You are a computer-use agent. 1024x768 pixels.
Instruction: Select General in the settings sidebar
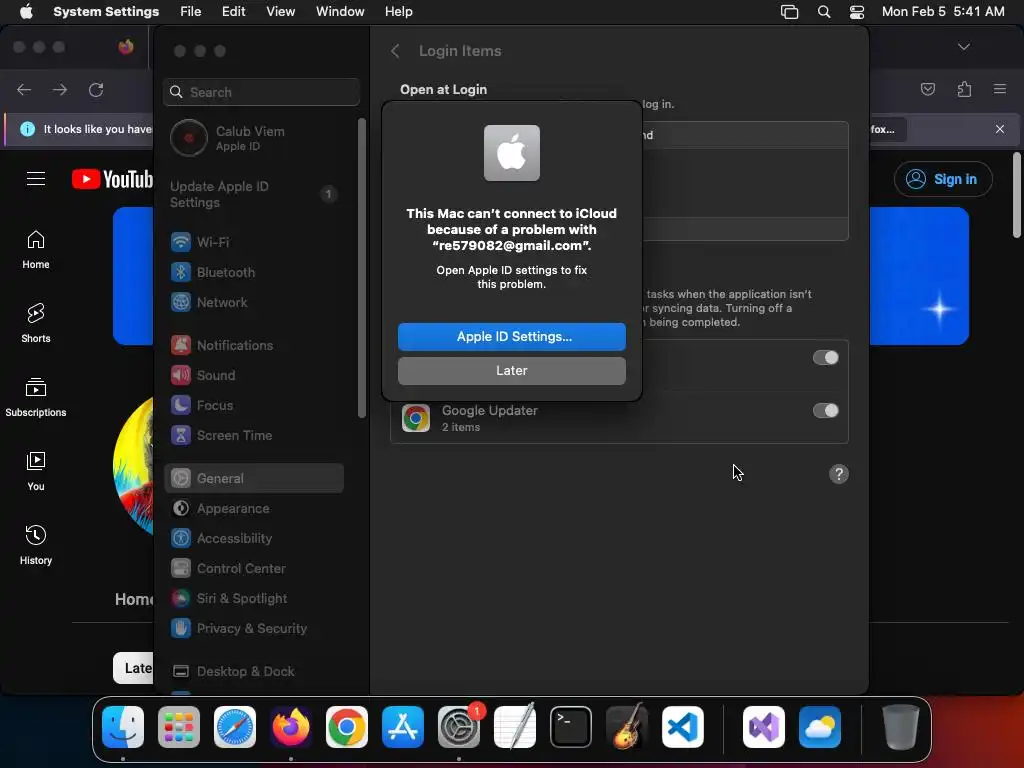click(x=255, y=478)
